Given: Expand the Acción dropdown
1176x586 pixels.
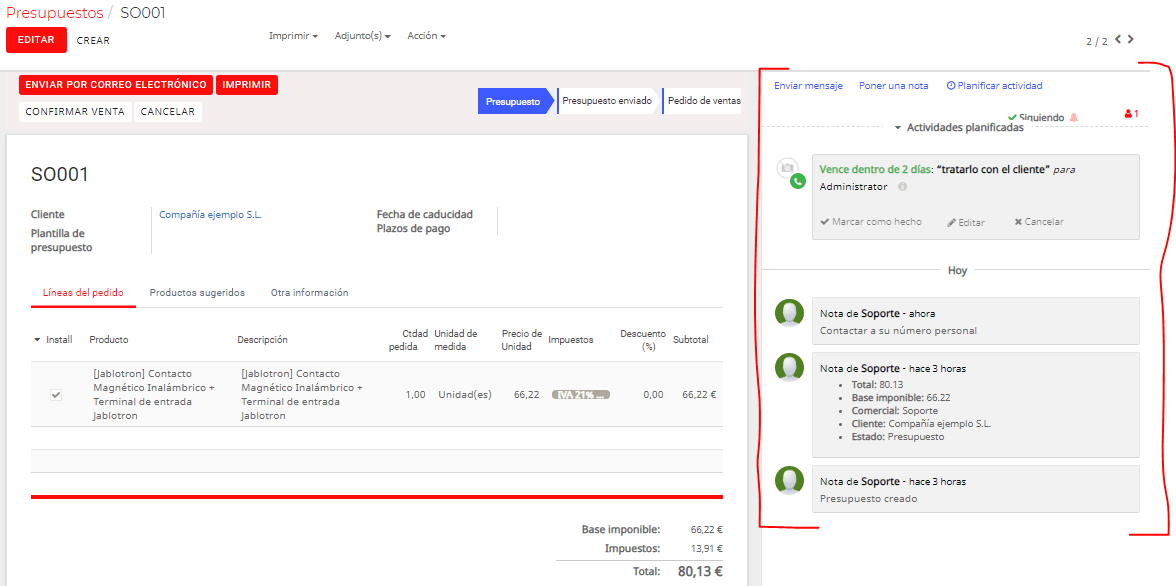Looking at the screenshot, I should [426, 35].
